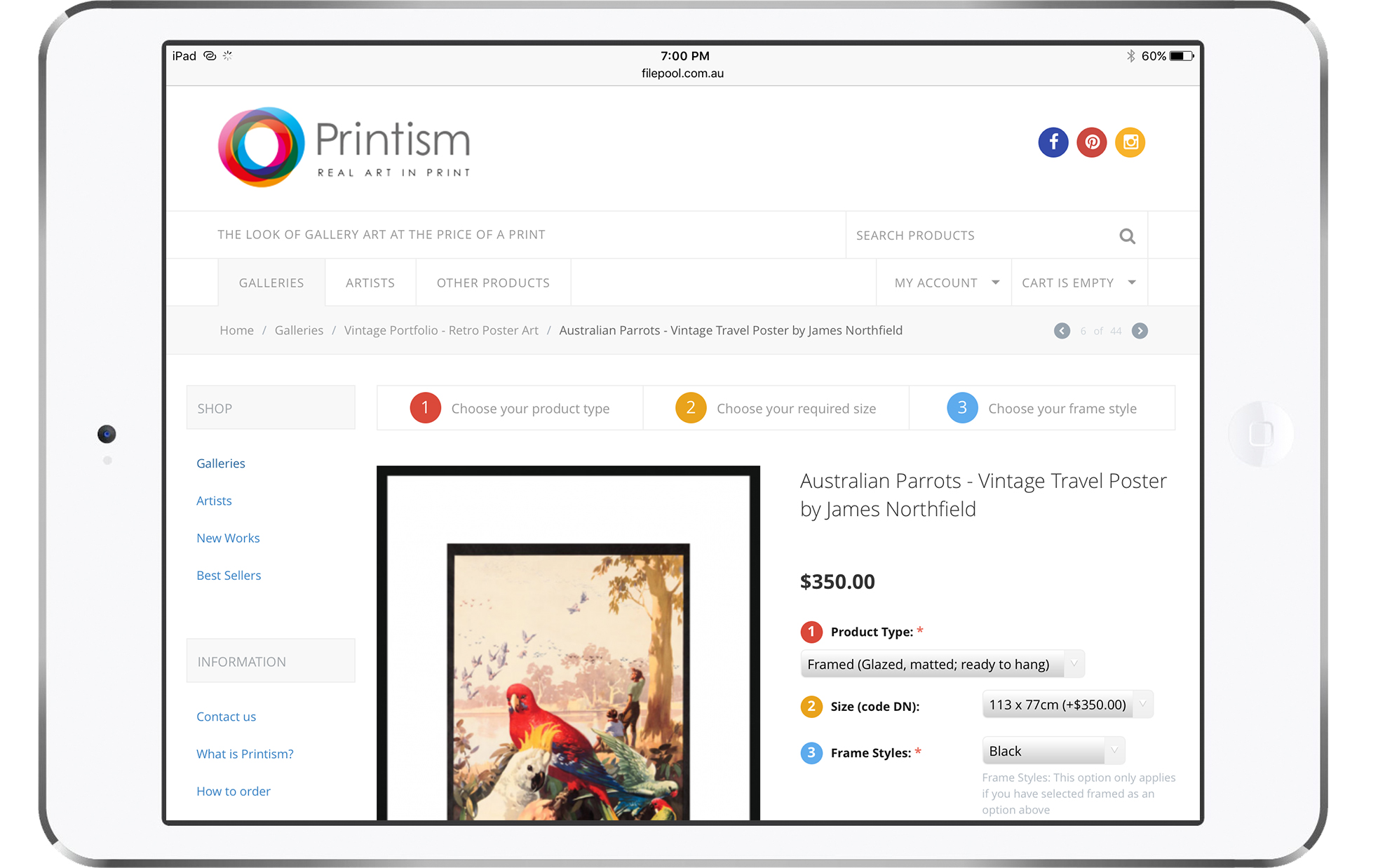
Task: Open the Galleries navigation tab
Action: [x=271, y=283]
